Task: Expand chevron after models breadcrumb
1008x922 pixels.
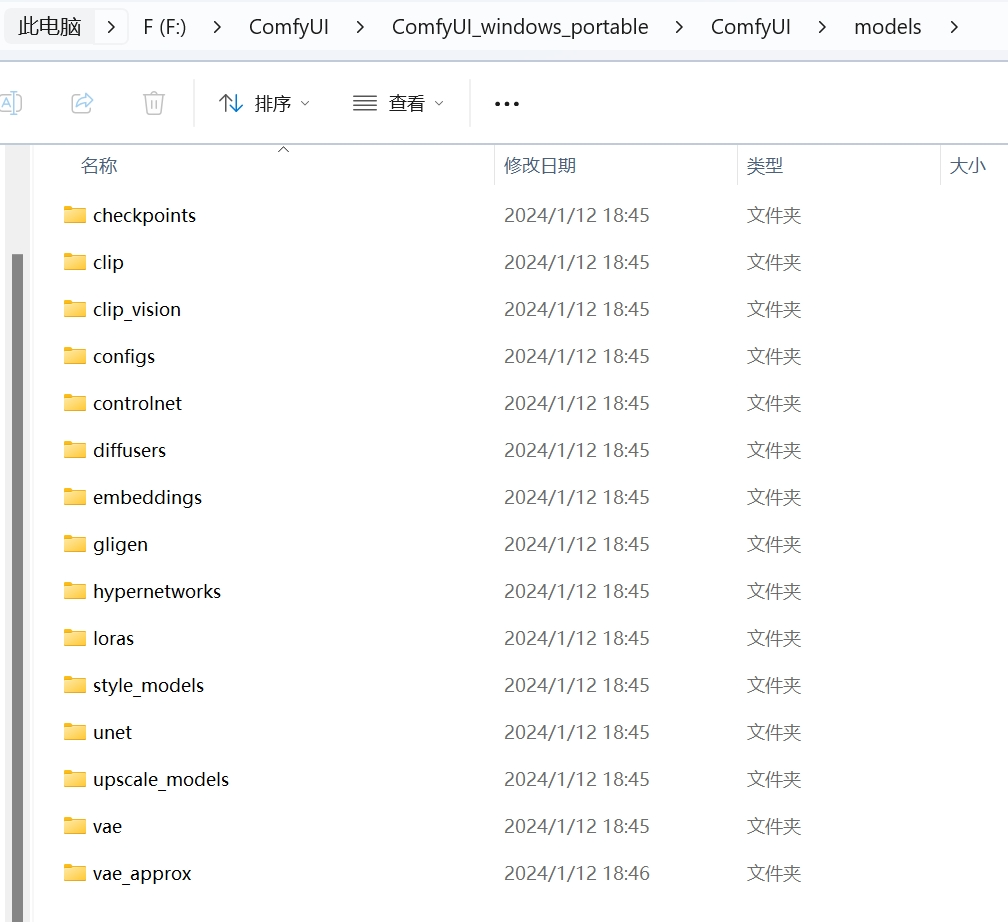Action: 954,27
